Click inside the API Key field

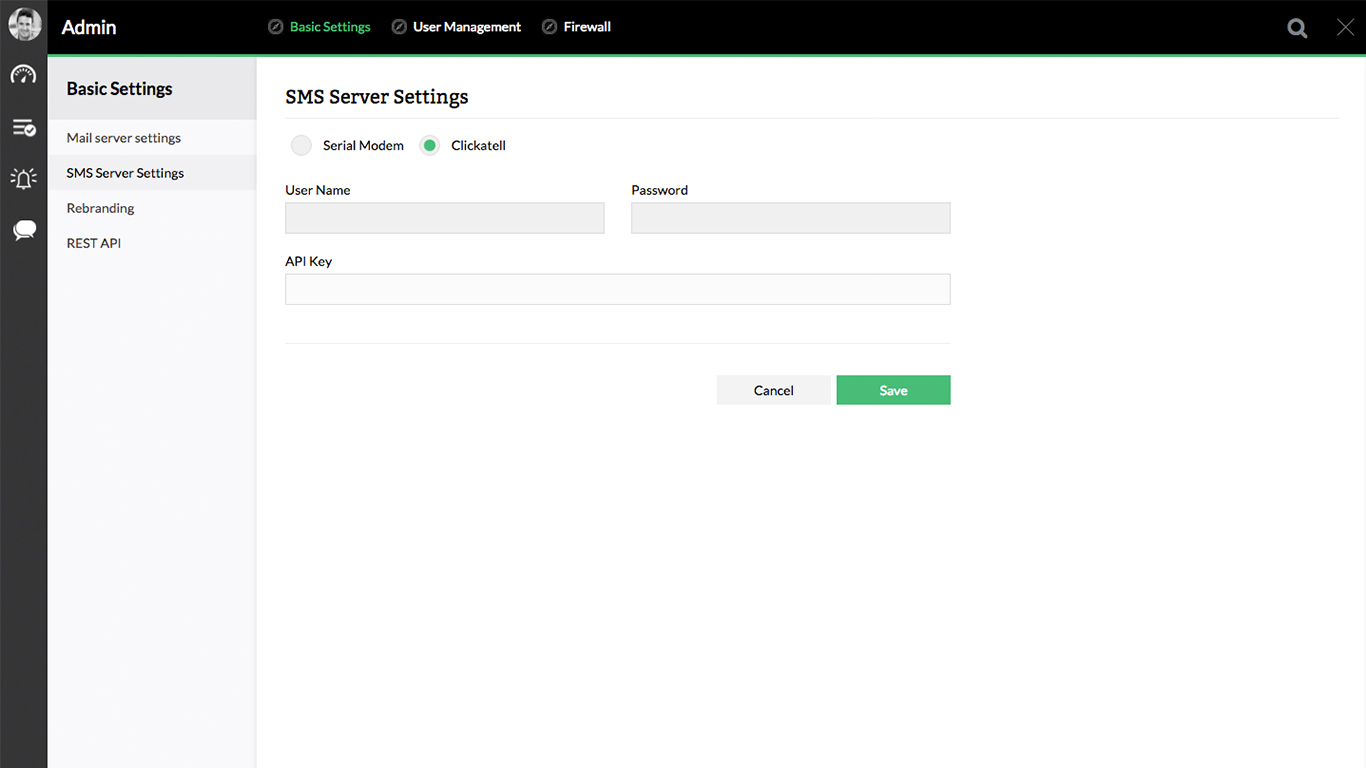pyautogui.click(x=617, y=289)
